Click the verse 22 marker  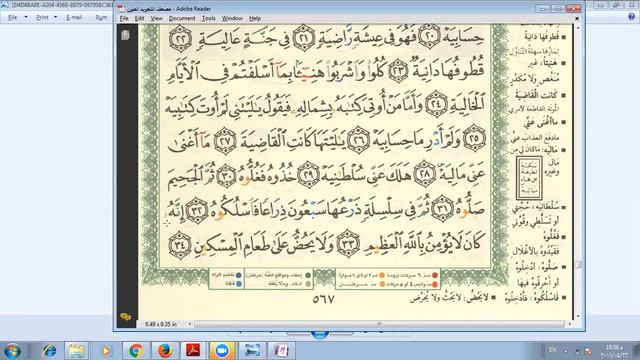pos(180,39)
